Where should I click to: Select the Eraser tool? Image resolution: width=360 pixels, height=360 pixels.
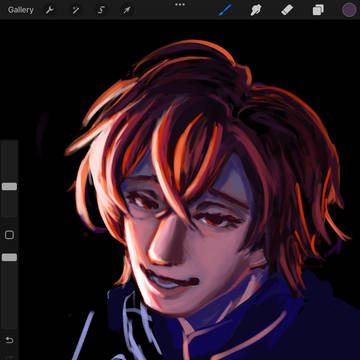[287, 10]
